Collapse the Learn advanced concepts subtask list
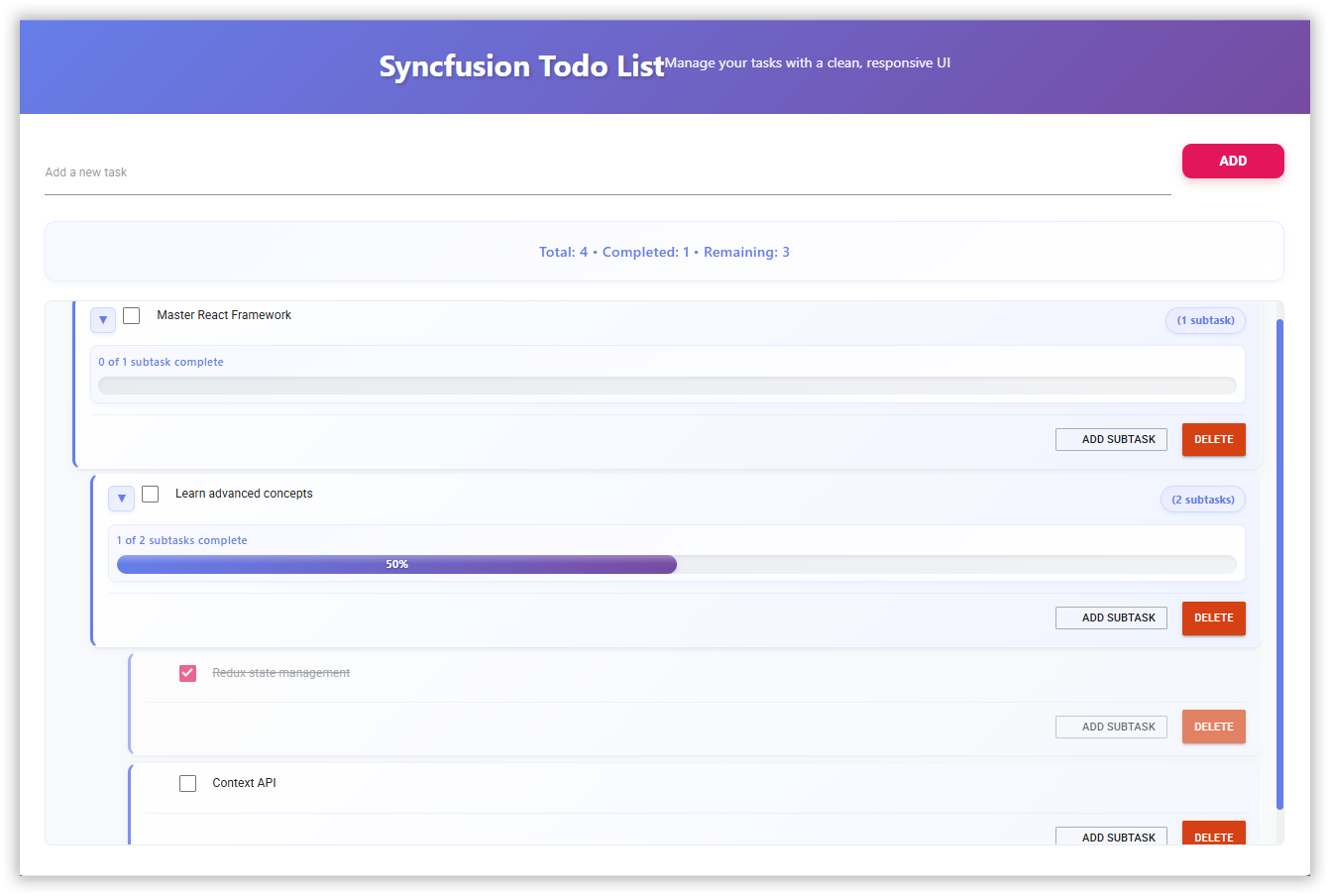 [x=121, y=499]
